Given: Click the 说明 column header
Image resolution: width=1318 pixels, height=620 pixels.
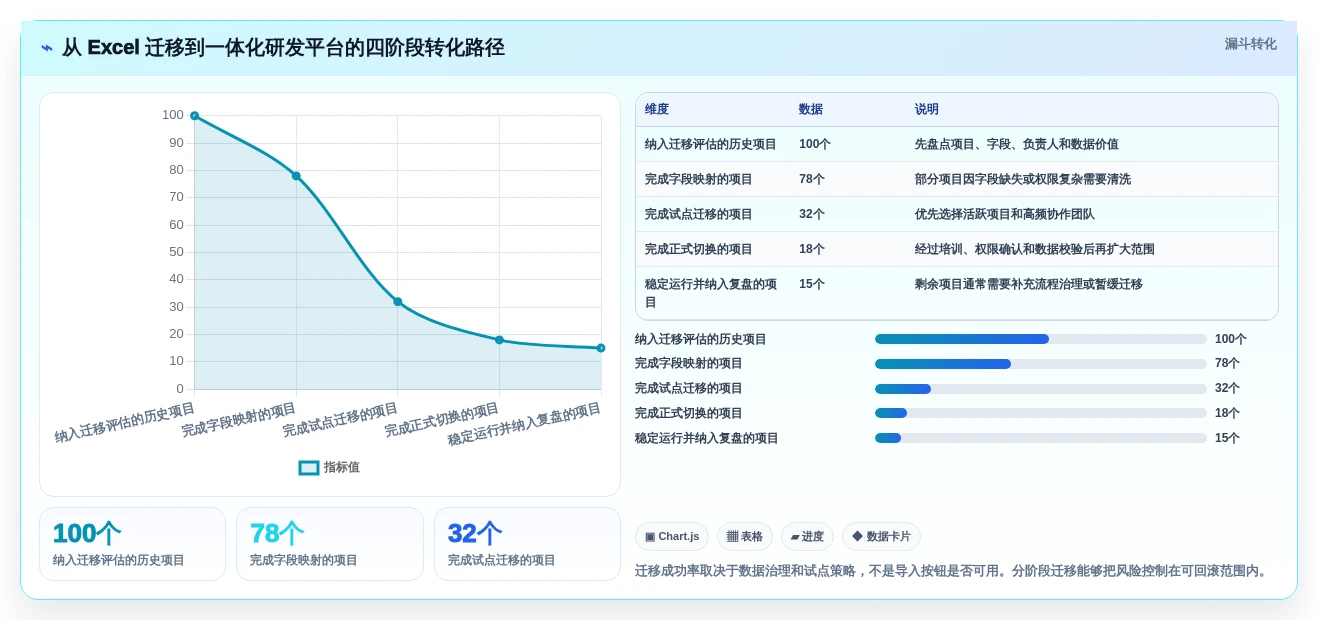Looking at the screenshot, I should point(927,110).
